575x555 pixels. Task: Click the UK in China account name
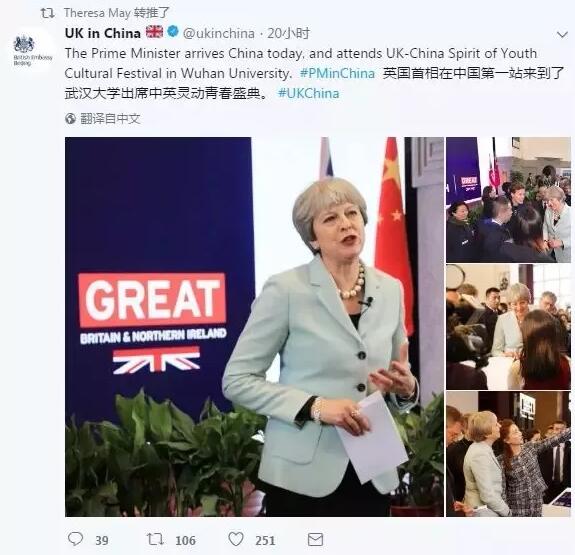tap(103, 33)
